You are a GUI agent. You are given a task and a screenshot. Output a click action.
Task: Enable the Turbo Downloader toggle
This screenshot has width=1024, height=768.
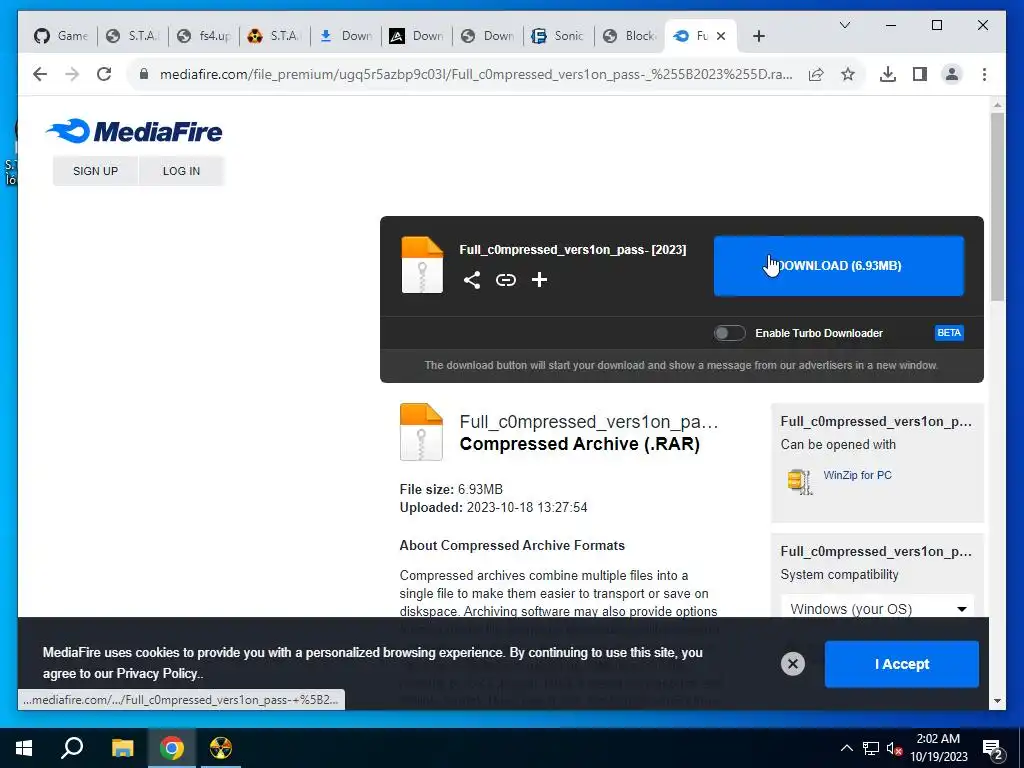click(x=729, y=333)
